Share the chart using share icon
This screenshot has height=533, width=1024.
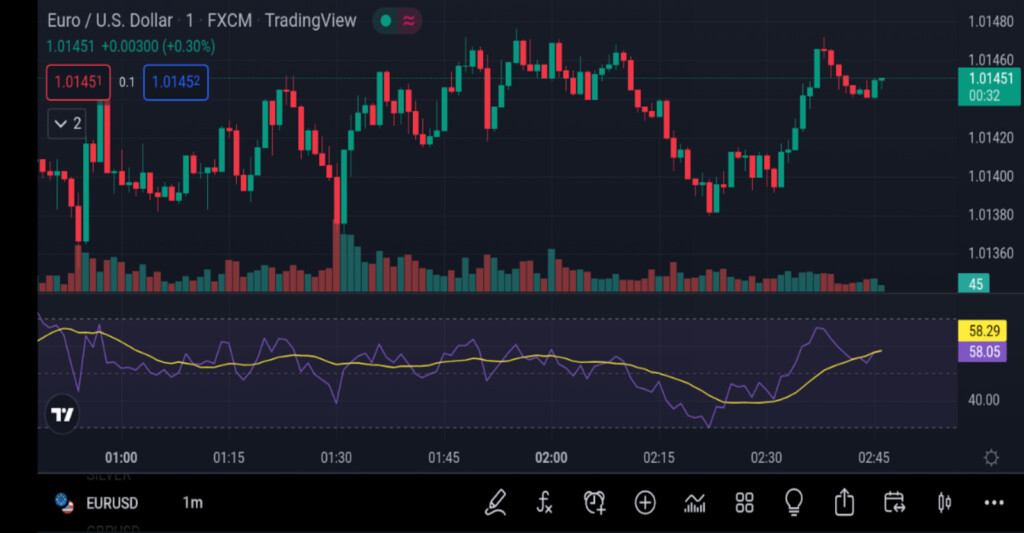844,502
